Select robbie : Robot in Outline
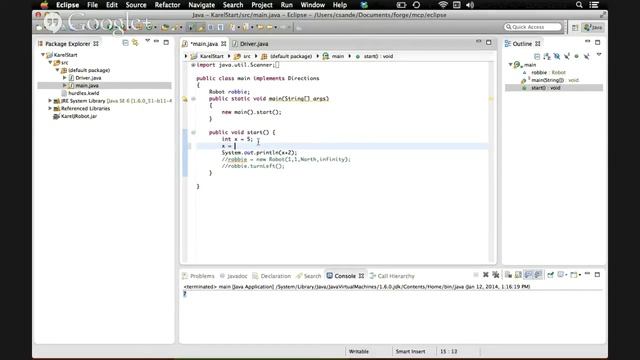640x360 pixels. coord(548,72)
